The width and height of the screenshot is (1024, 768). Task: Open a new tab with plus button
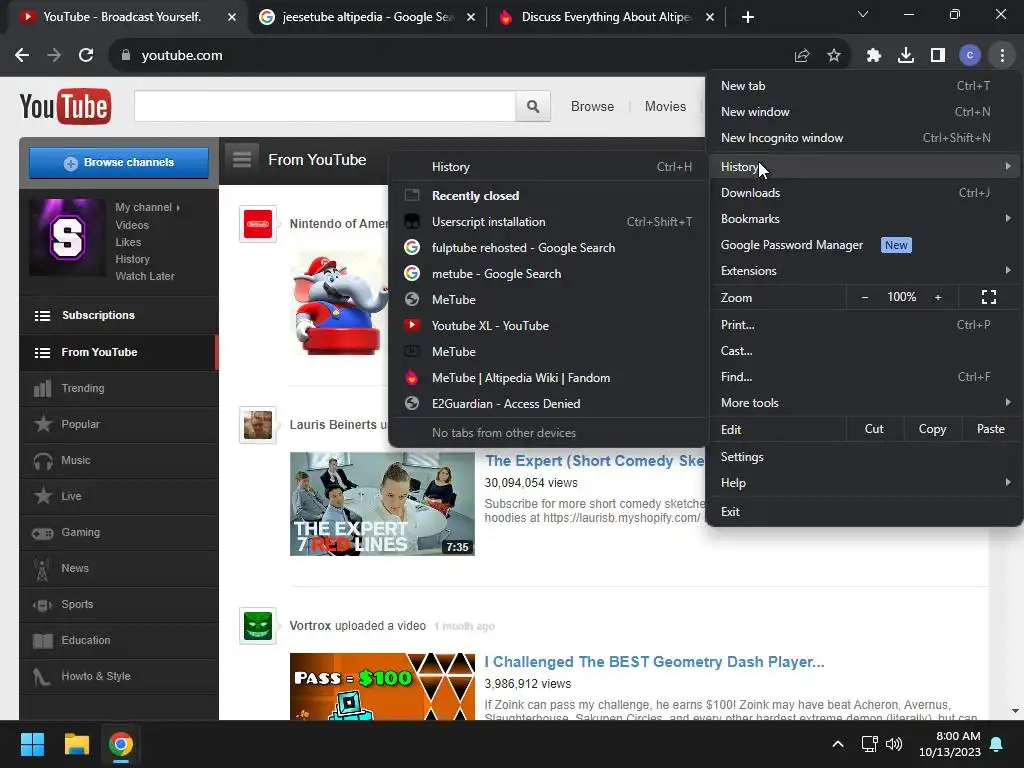pos(748,17)
